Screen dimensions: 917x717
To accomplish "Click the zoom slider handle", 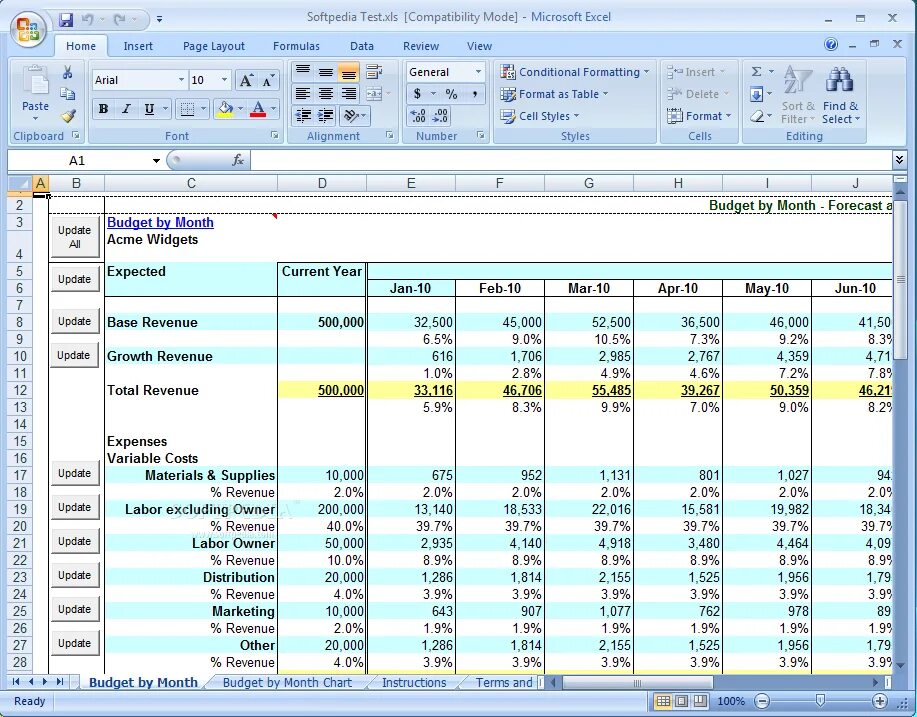I will pyautogui.click(x=820, y=701).
